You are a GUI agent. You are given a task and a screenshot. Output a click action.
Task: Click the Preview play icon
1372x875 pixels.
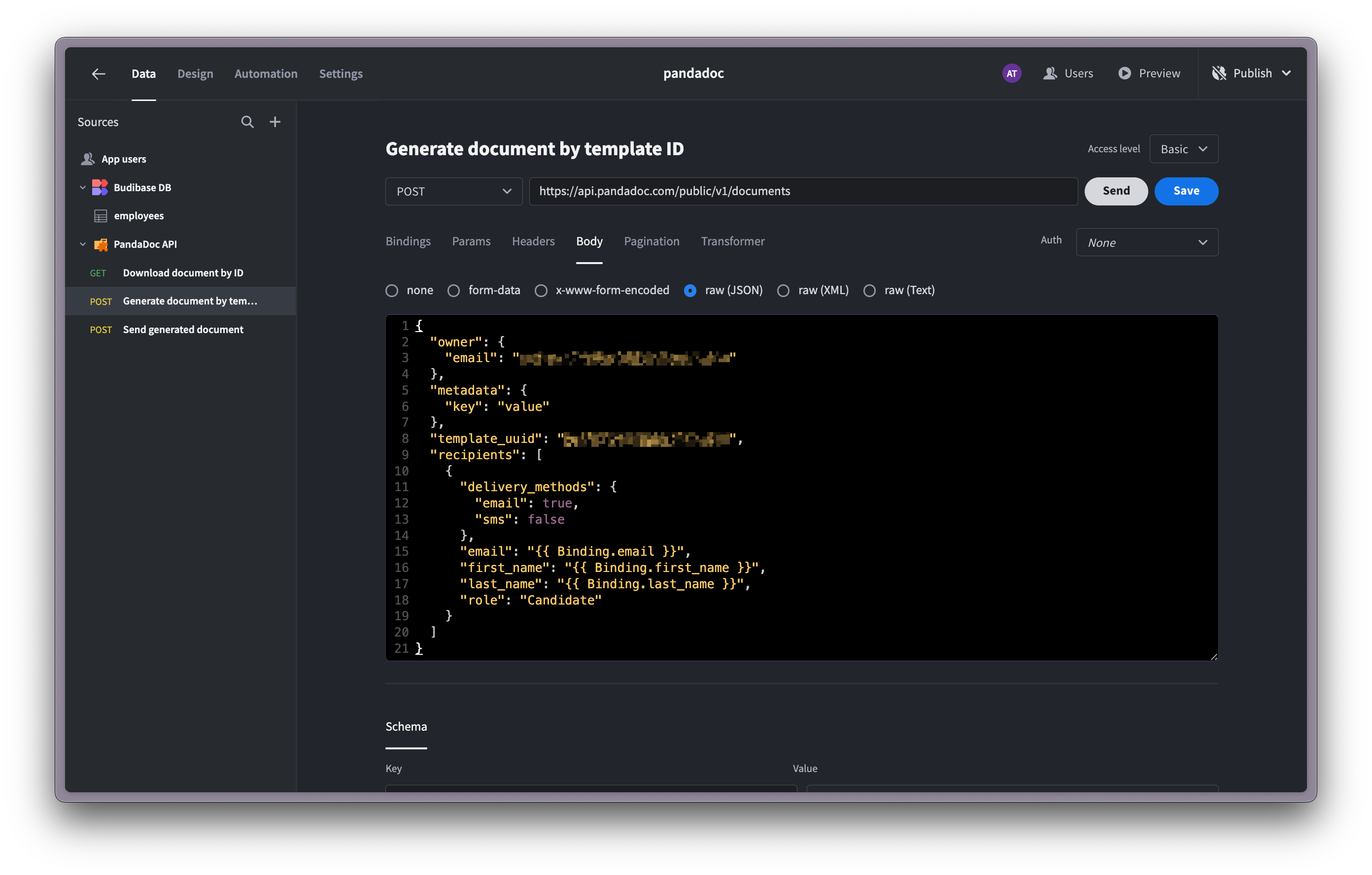[1125, 73]
